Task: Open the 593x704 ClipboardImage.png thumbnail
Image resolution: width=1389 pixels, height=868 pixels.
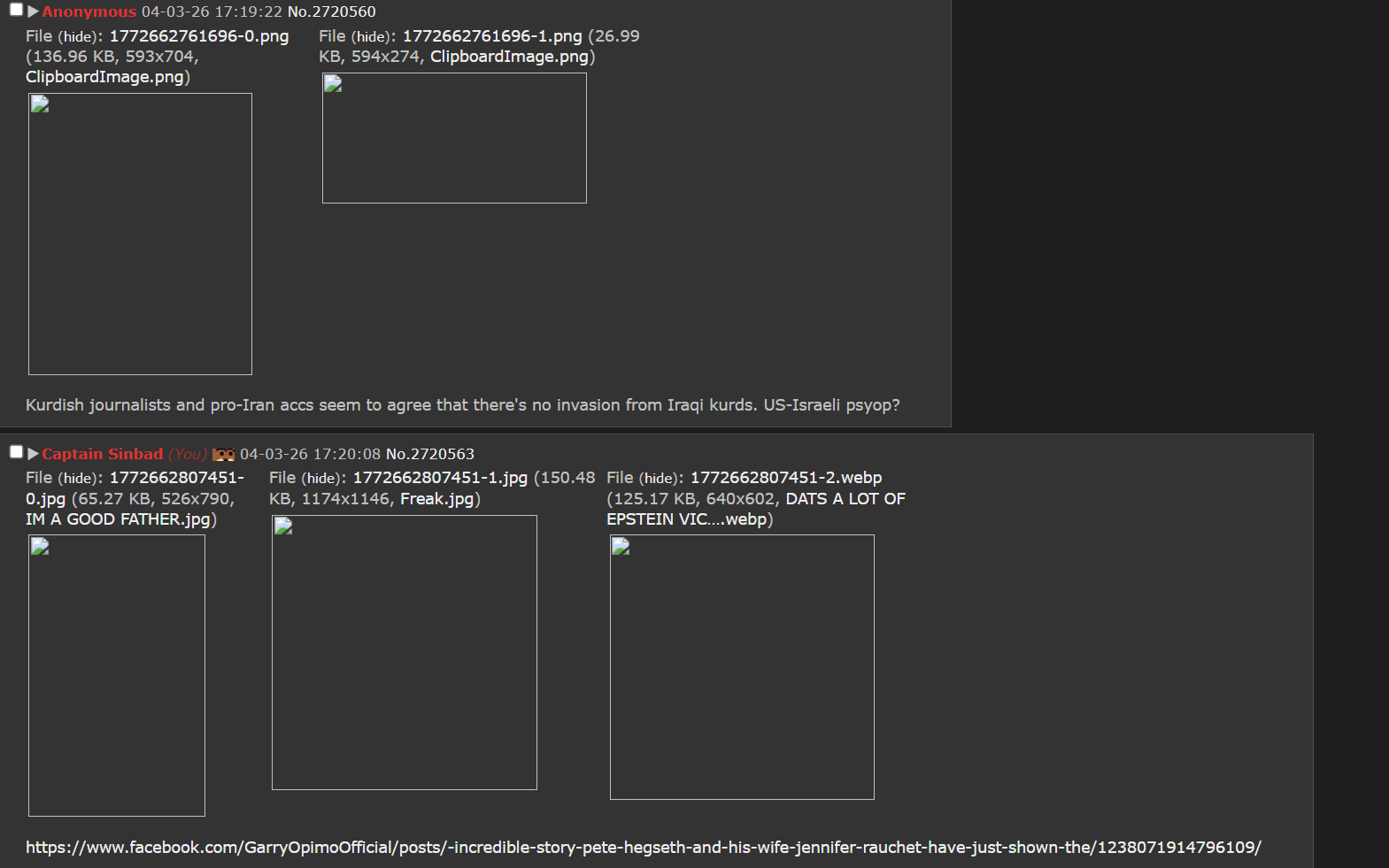Action: (x=140, y=234)
